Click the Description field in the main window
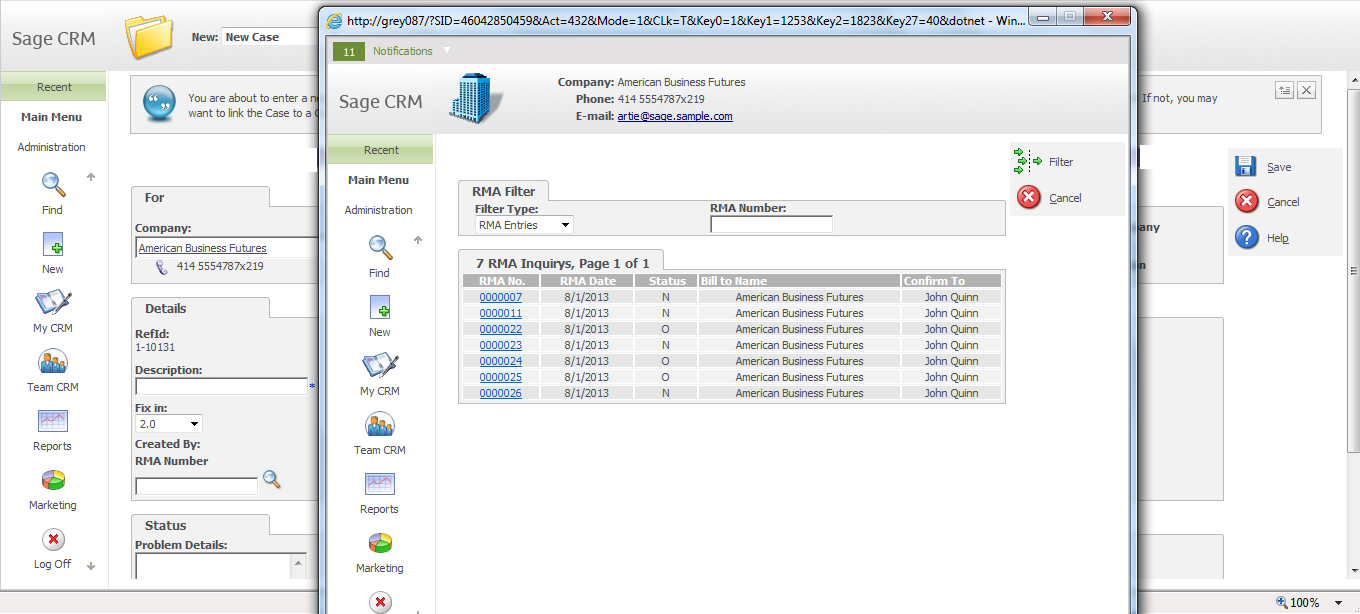 pyautogui.click(x=221, y=386)
